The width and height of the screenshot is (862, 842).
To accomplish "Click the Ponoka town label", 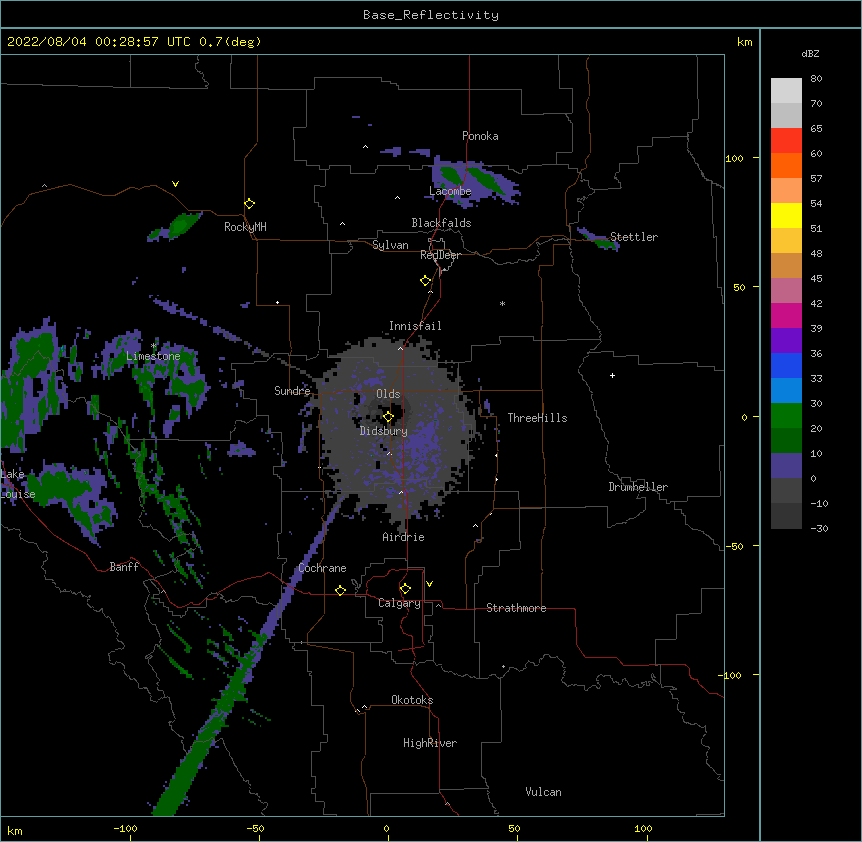I will tap(480, 136).
